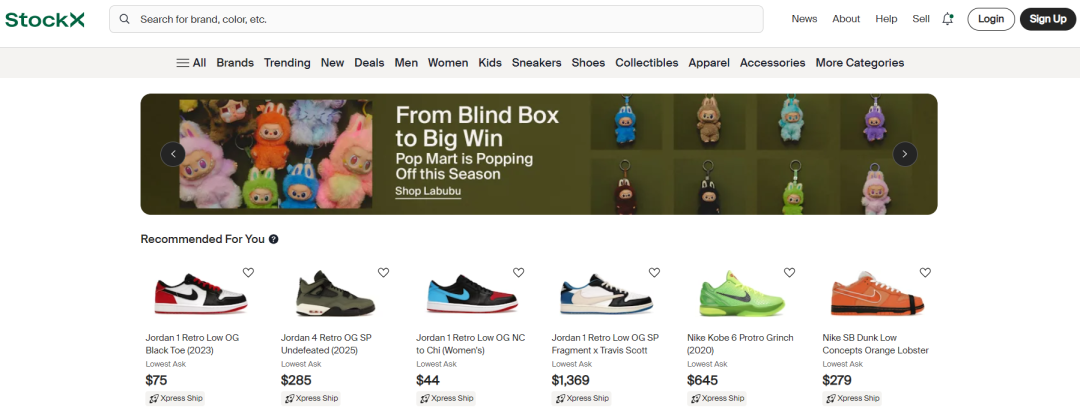Click the StockX logo

[x=45, y=19]
